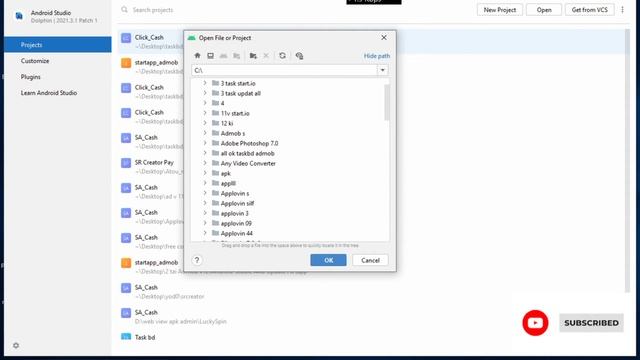Click the New Folder icon in dialog toolbar
The image size is (640, 360).
[253, 56]
